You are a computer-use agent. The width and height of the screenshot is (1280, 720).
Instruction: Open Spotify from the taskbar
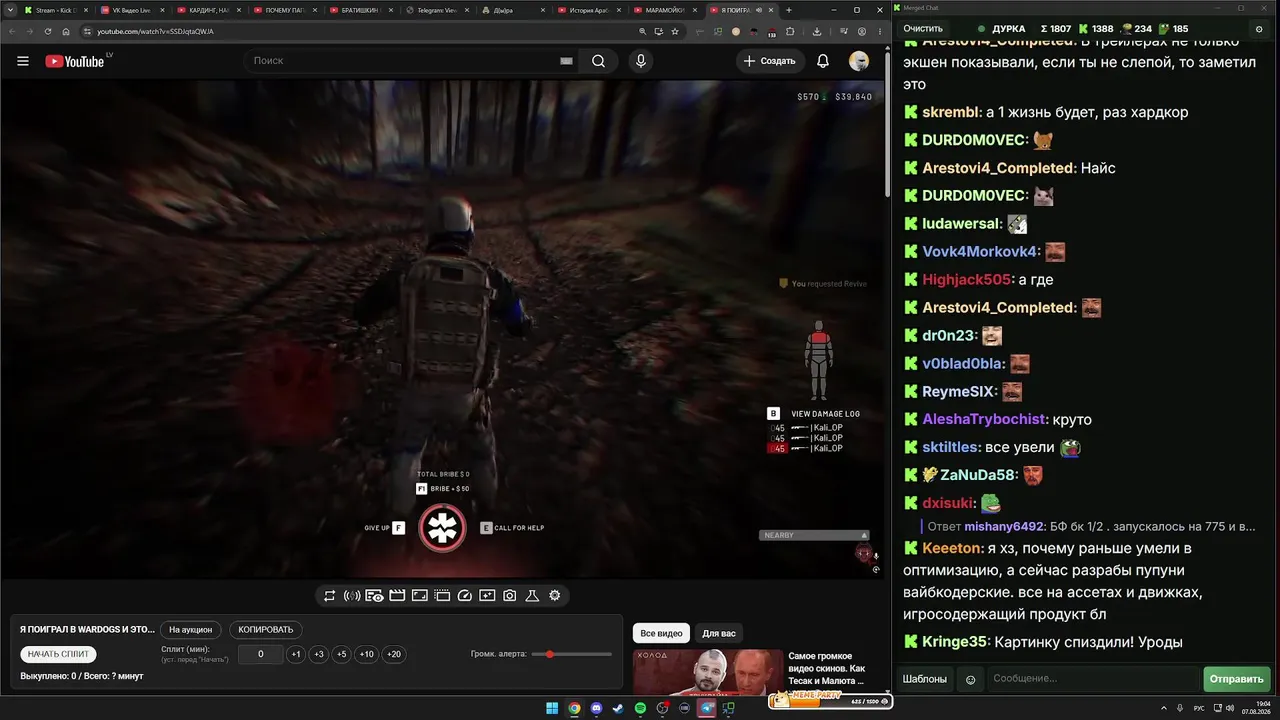coord(641,708)
